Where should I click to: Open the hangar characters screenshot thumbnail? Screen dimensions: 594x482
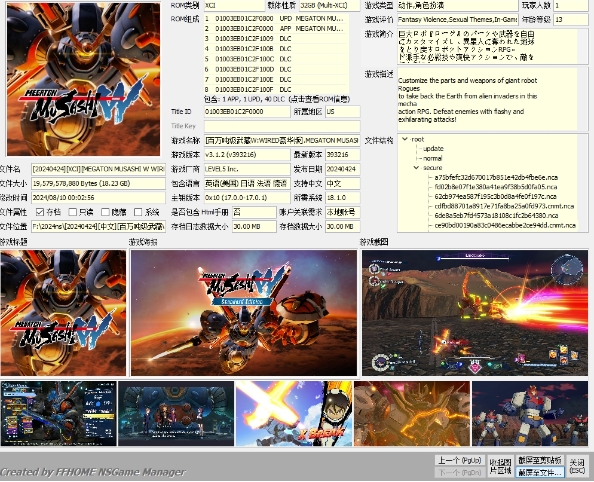tap(176, 413)
